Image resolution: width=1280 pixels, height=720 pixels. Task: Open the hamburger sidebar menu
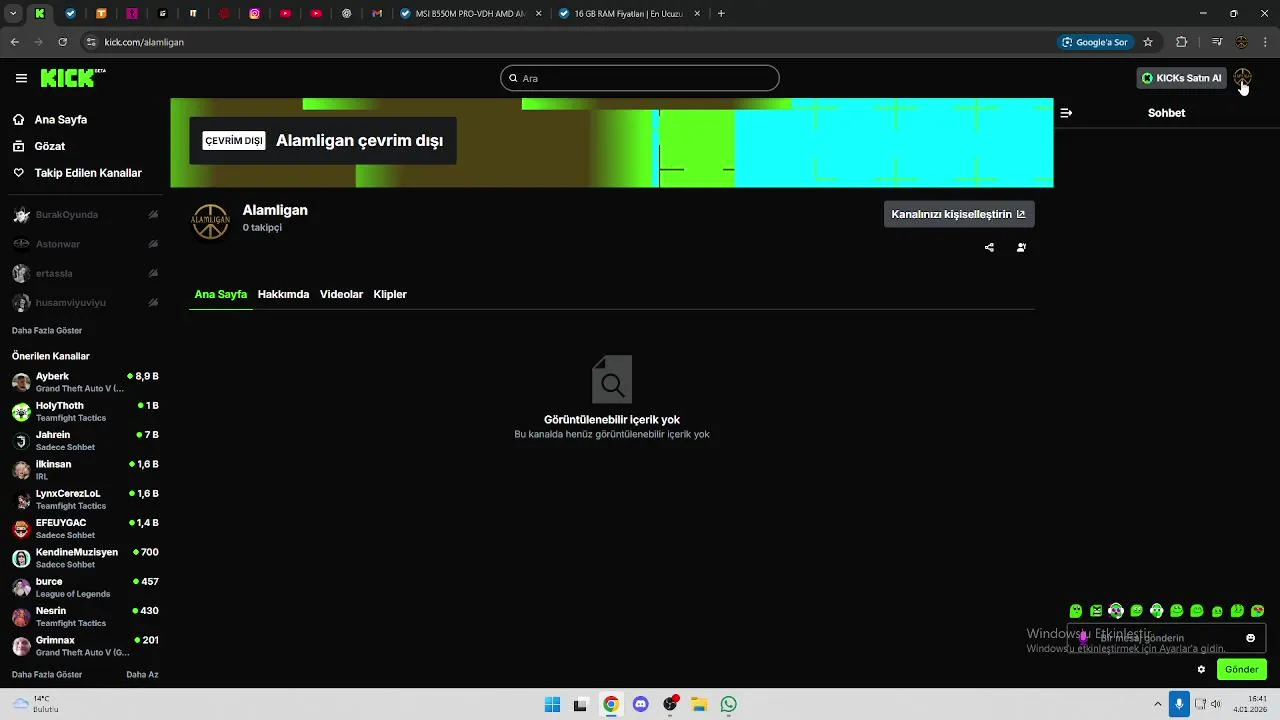21,78
